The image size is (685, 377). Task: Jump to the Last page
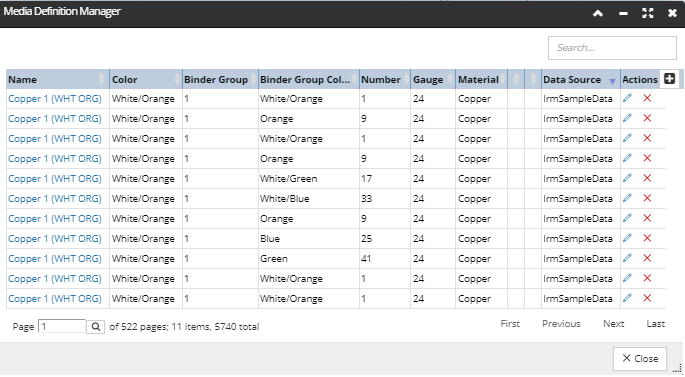coord(655,324)
